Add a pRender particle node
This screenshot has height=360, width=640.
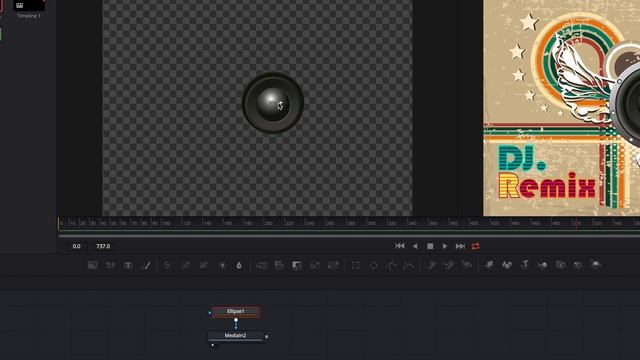(x=467, y=265)
